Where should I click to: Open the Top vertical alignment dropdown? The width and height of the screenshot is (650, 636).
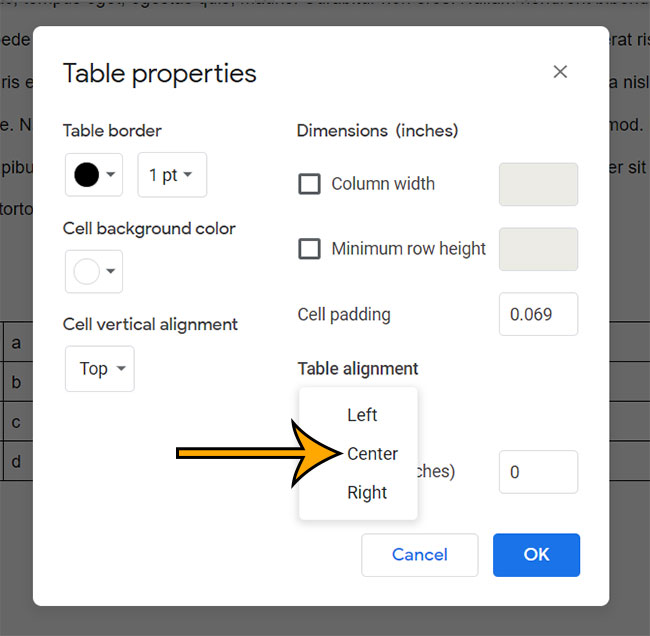pyautogui.click(x=99, y=369)
